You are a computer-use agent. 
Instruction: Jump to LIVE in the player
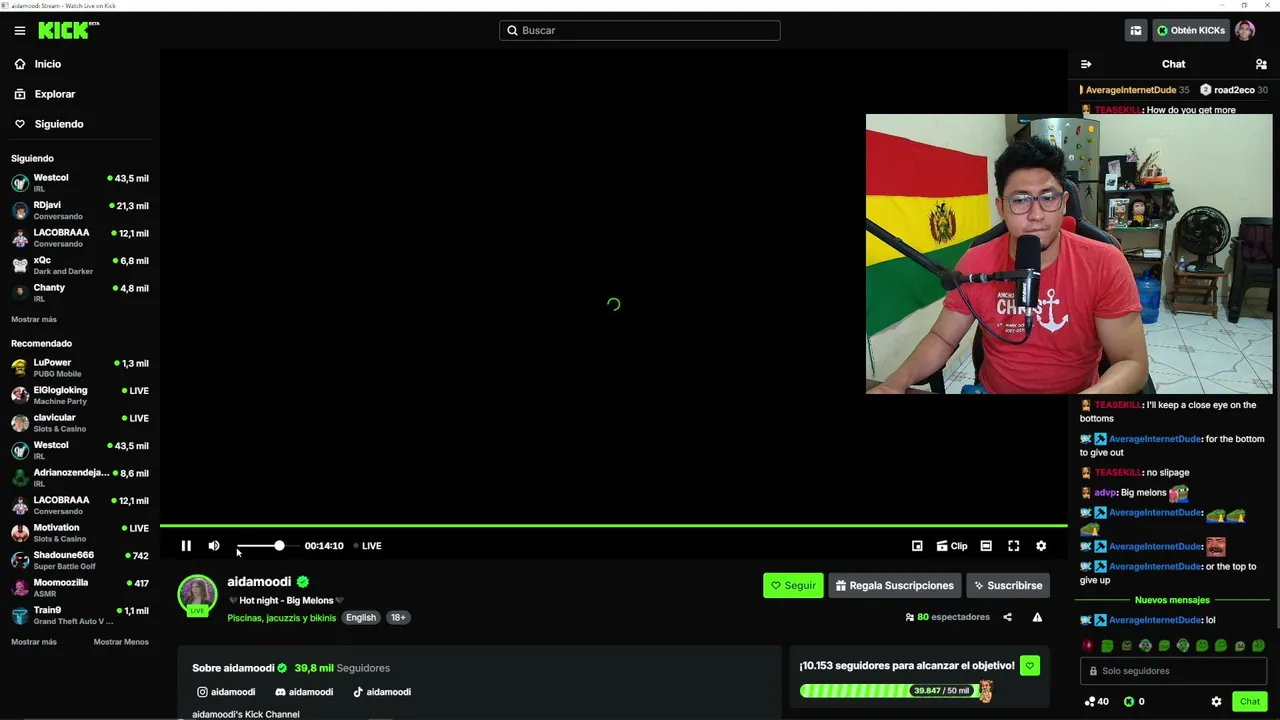pos(368,546)
